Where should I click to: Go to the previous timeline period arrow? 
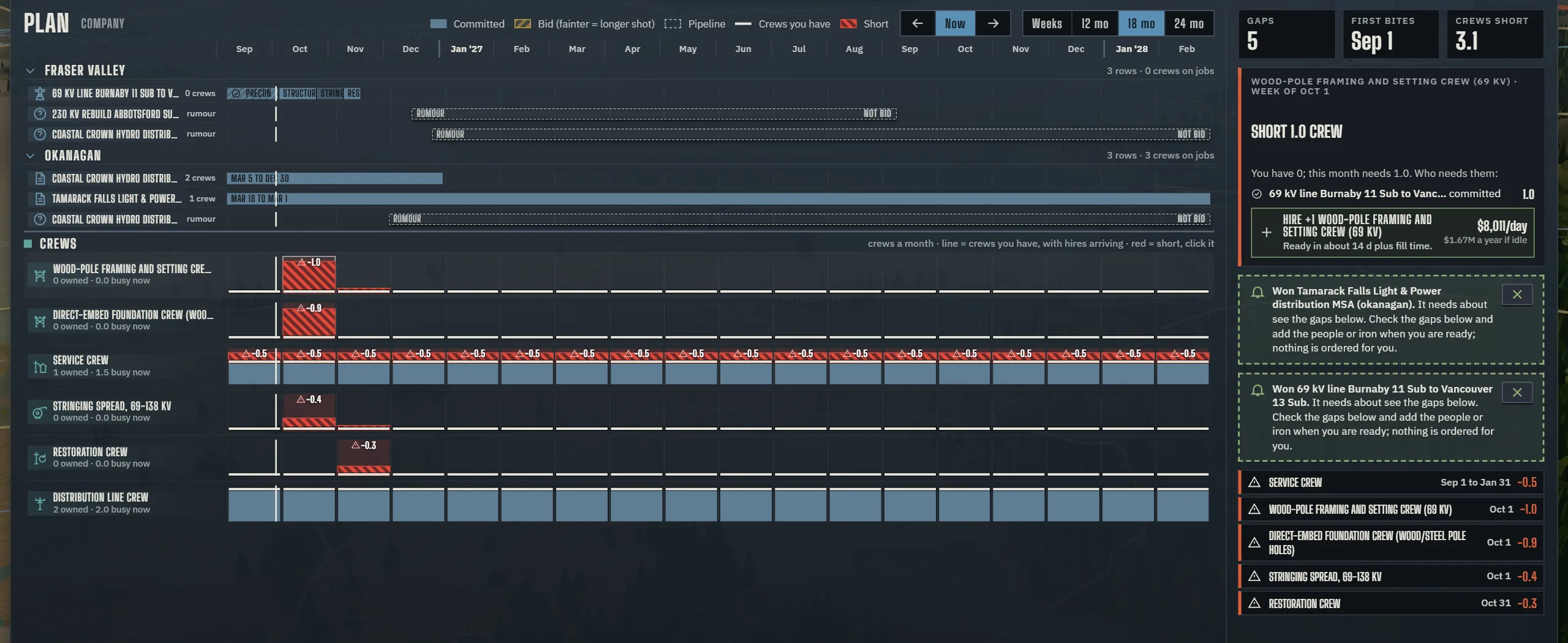(918, 23)
